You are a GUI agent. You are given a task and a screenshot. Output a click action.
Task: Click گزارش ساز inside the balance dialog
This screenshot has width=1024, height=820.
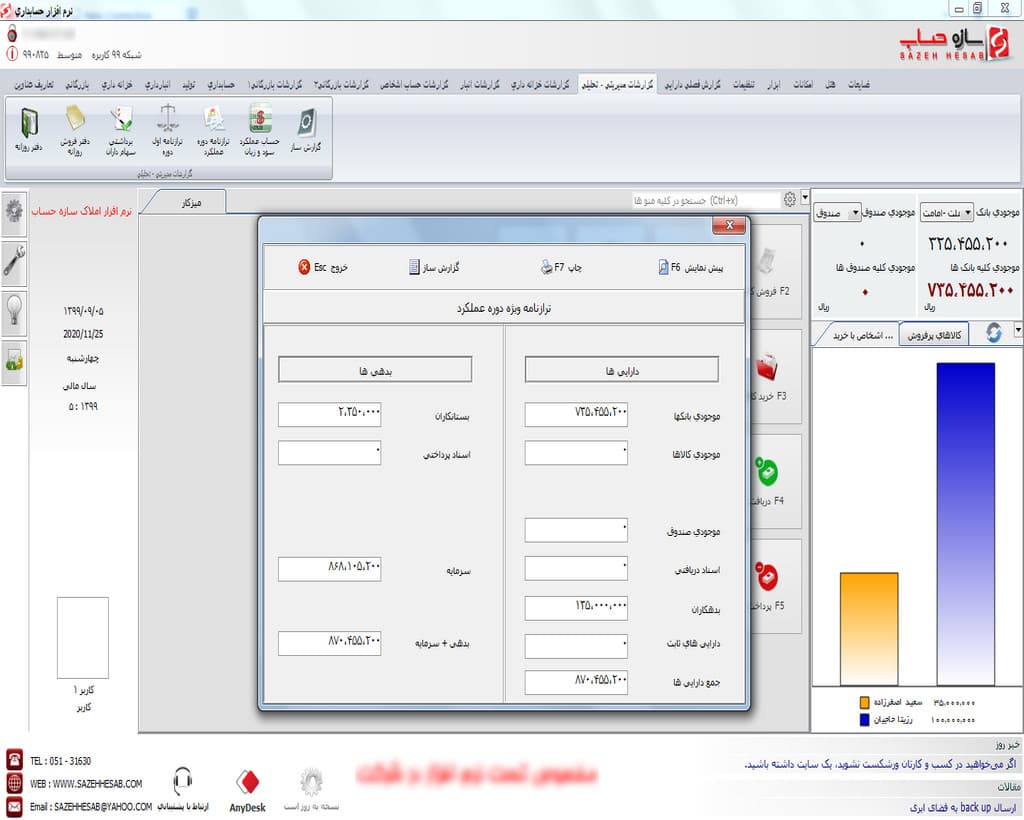[434, 267]
